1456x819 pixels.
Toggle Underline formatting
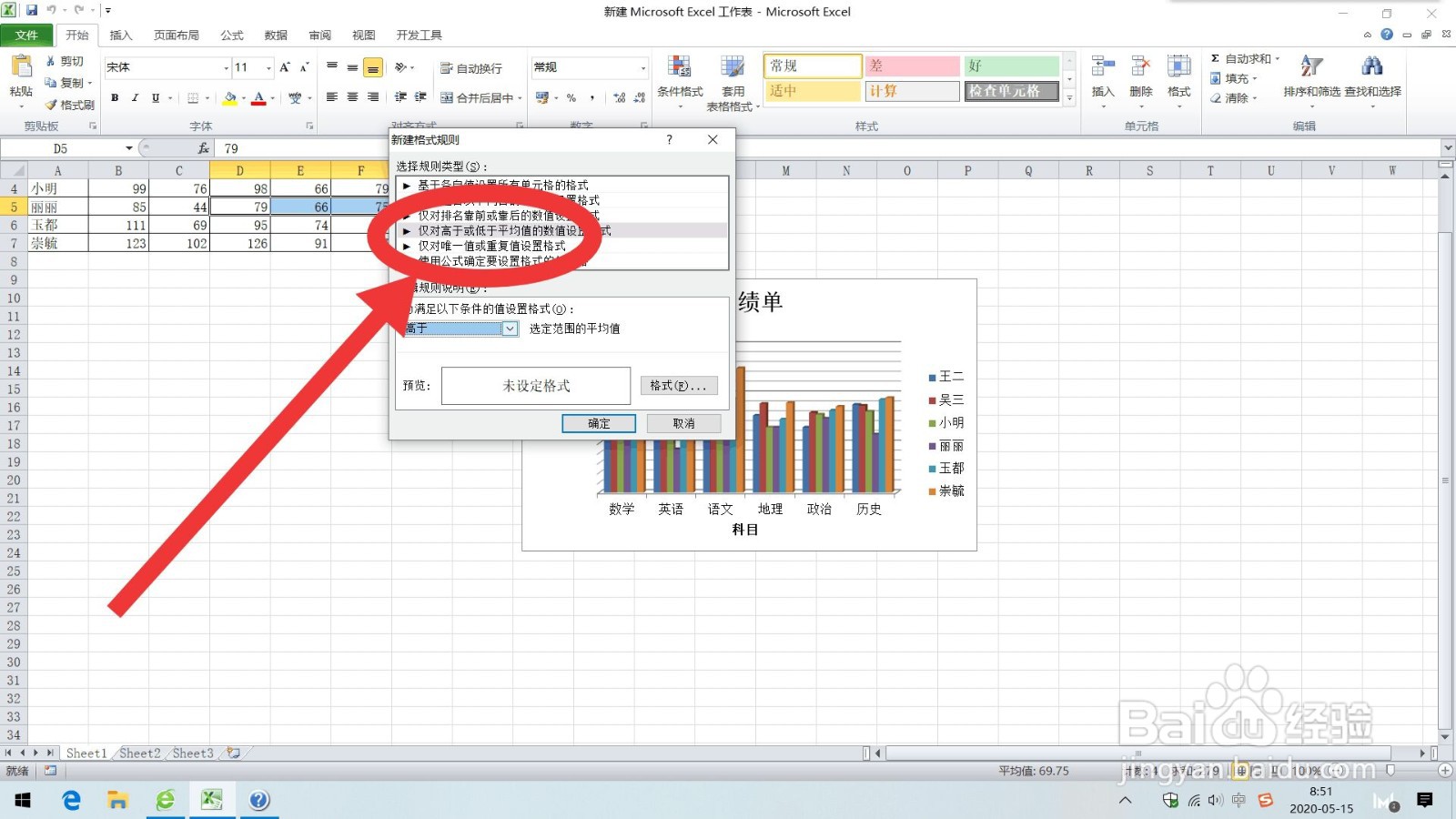tap(156, 97)
